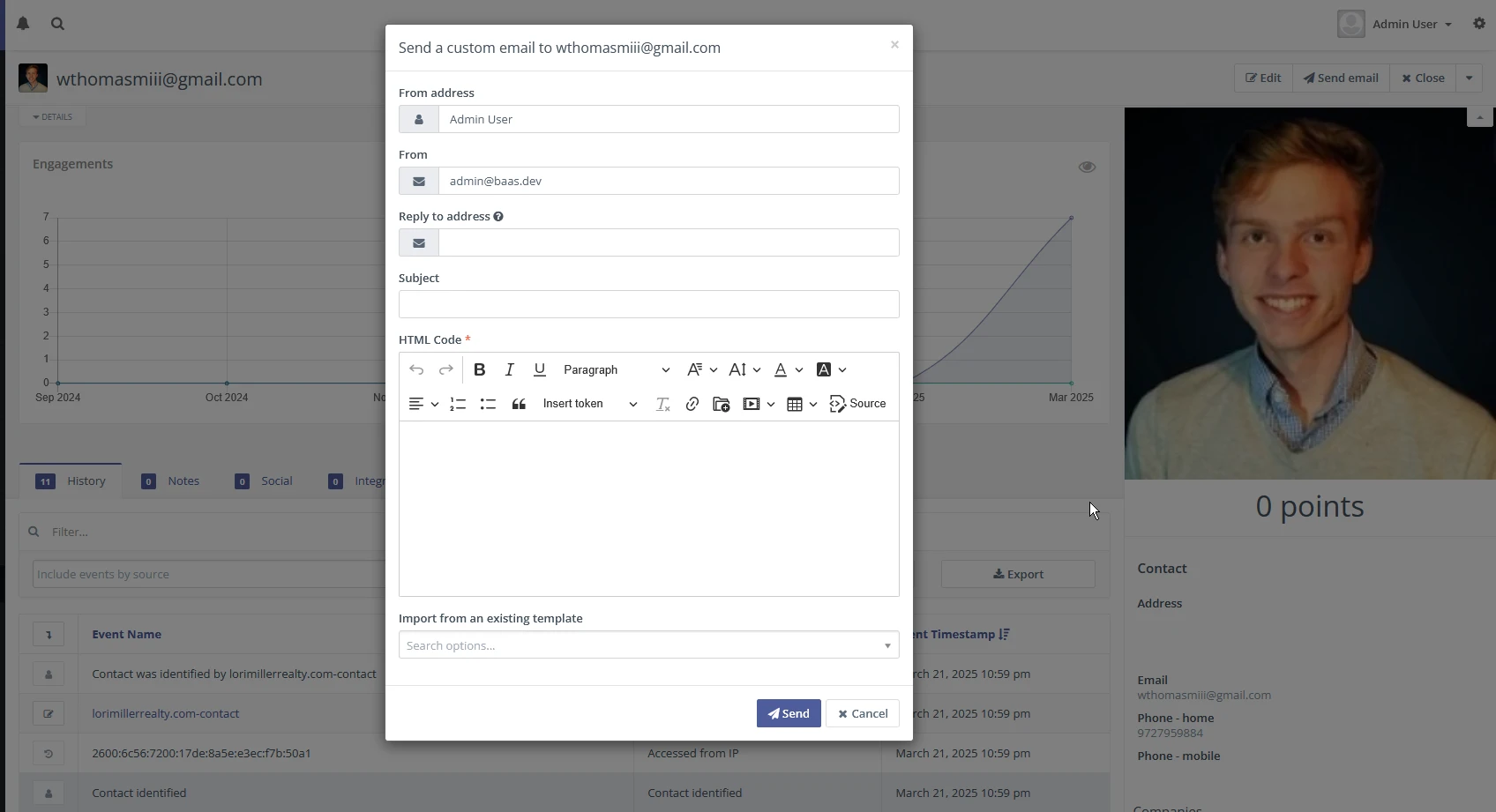Viewport: 1496px width, 812px height.
Task: Insert a link in the email
Action: point(692,404)
